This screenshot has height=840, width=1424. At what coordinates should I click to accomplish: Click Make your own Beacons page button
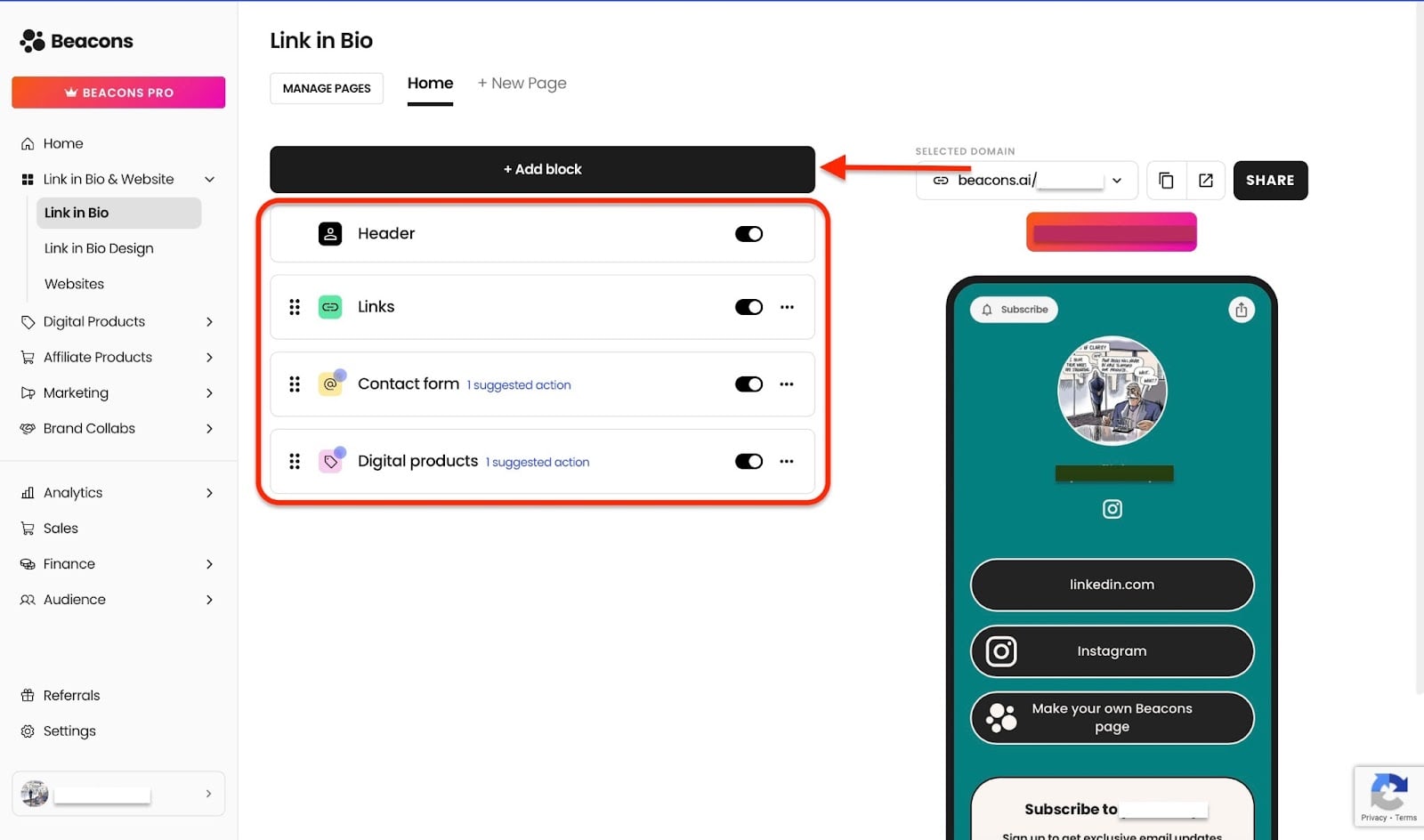pyautogui.click(x=1112, y=718)
